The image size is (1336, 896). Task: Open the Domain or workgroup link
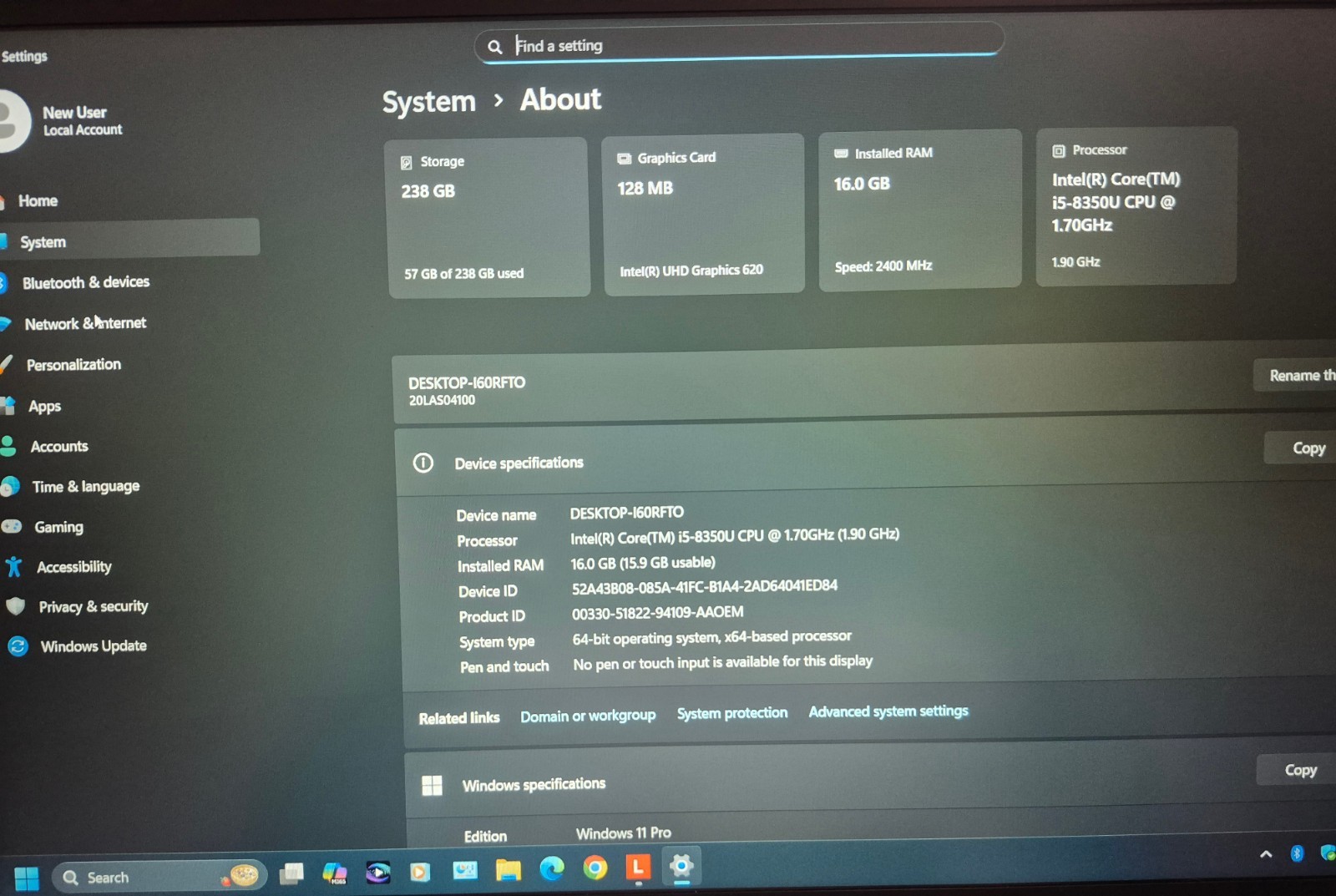pyautogui.click(x=588, y=716)
